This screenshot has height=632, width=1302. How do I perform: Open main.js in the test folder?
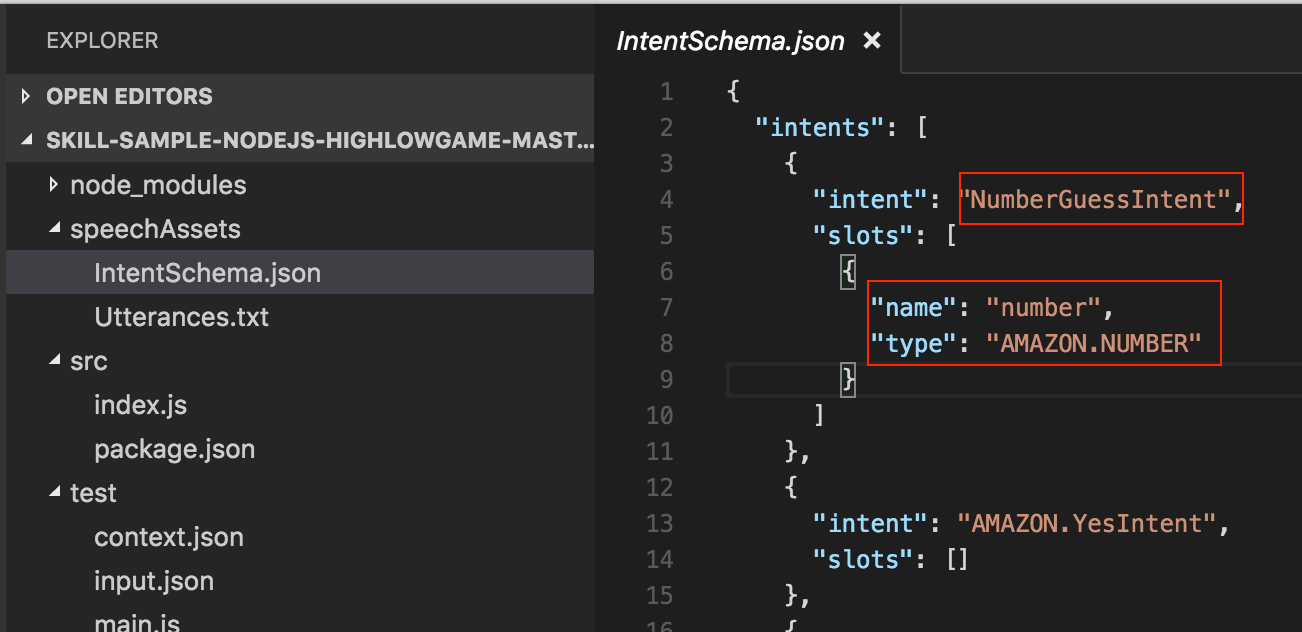[x=137, y=623]
